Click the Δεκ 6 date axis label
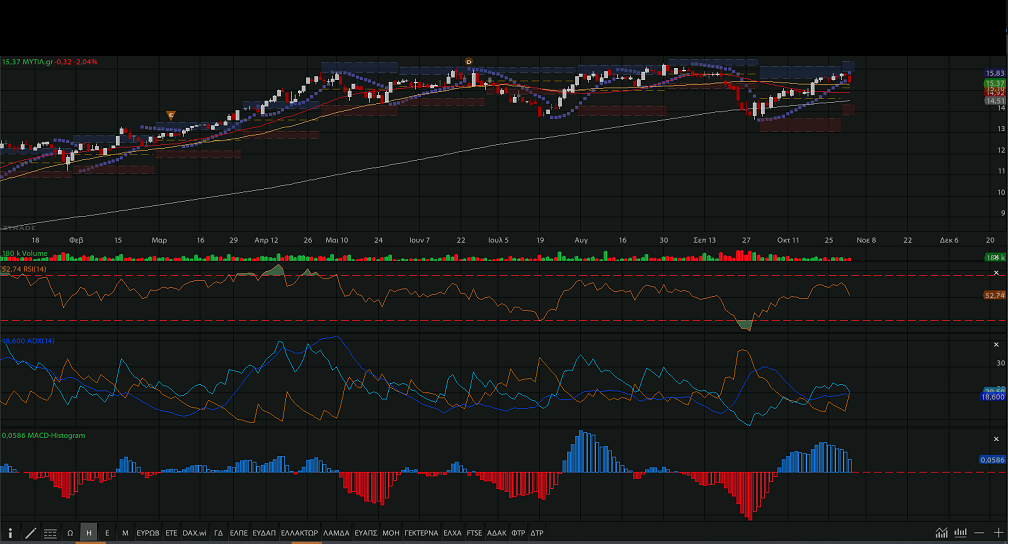The width and height of the screenshot is (1010, 544). coord(949,240)
